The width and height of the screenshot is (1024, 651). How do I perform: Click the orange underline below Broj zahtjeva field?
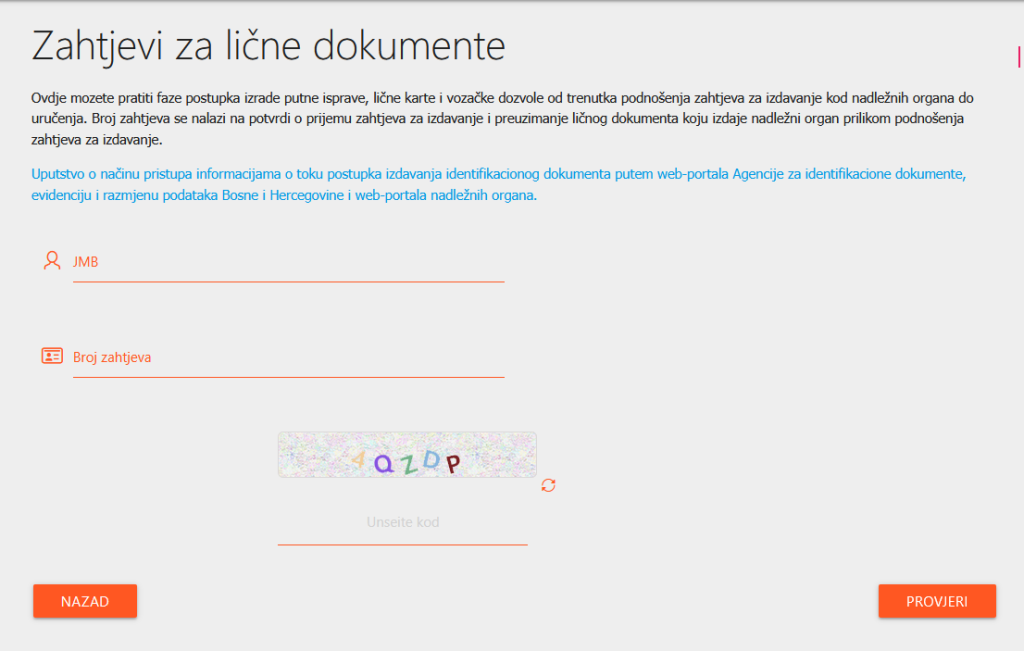coord(288,377)
